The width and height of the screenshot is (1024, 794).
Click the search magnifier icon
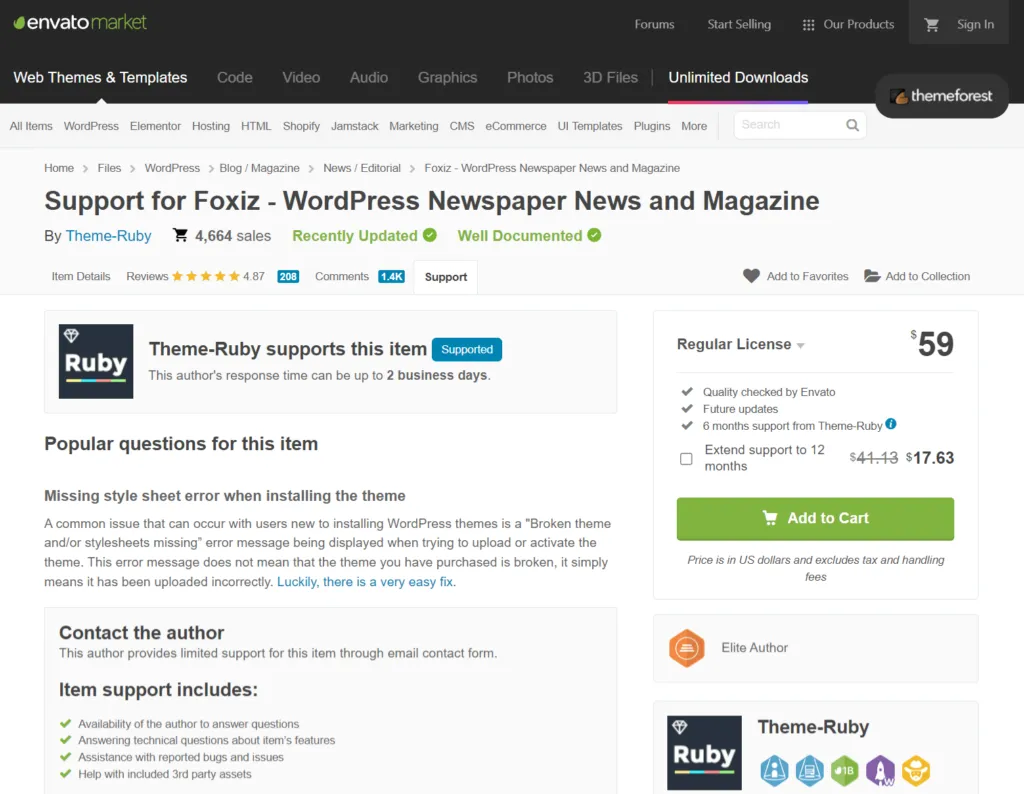(852, 125)
